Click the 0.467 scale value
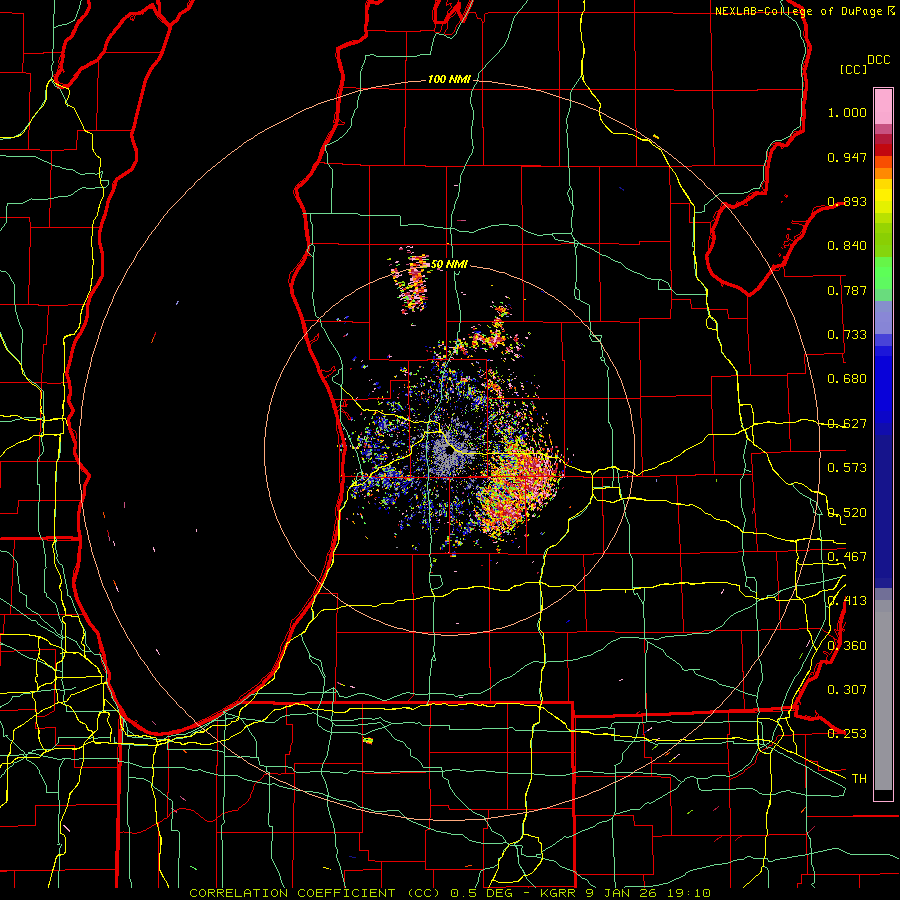This screenshot has width=900, height=900. click(847, 557)
